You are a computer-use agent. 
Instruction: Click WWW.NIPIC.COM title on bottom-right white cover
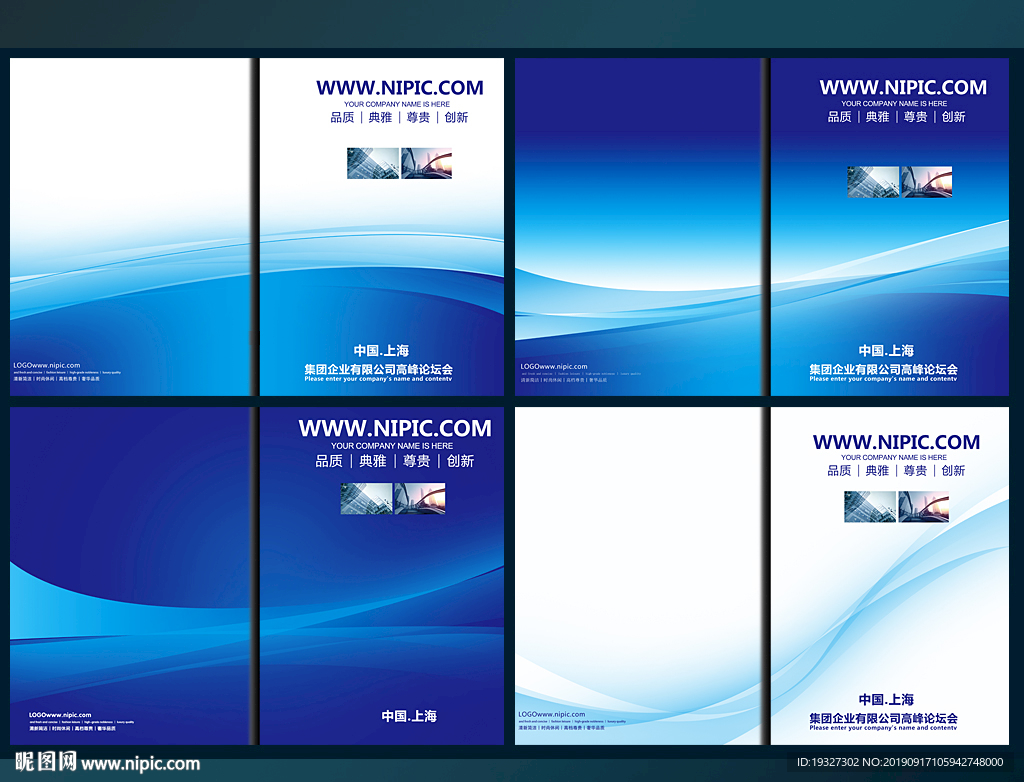[896, 442]
